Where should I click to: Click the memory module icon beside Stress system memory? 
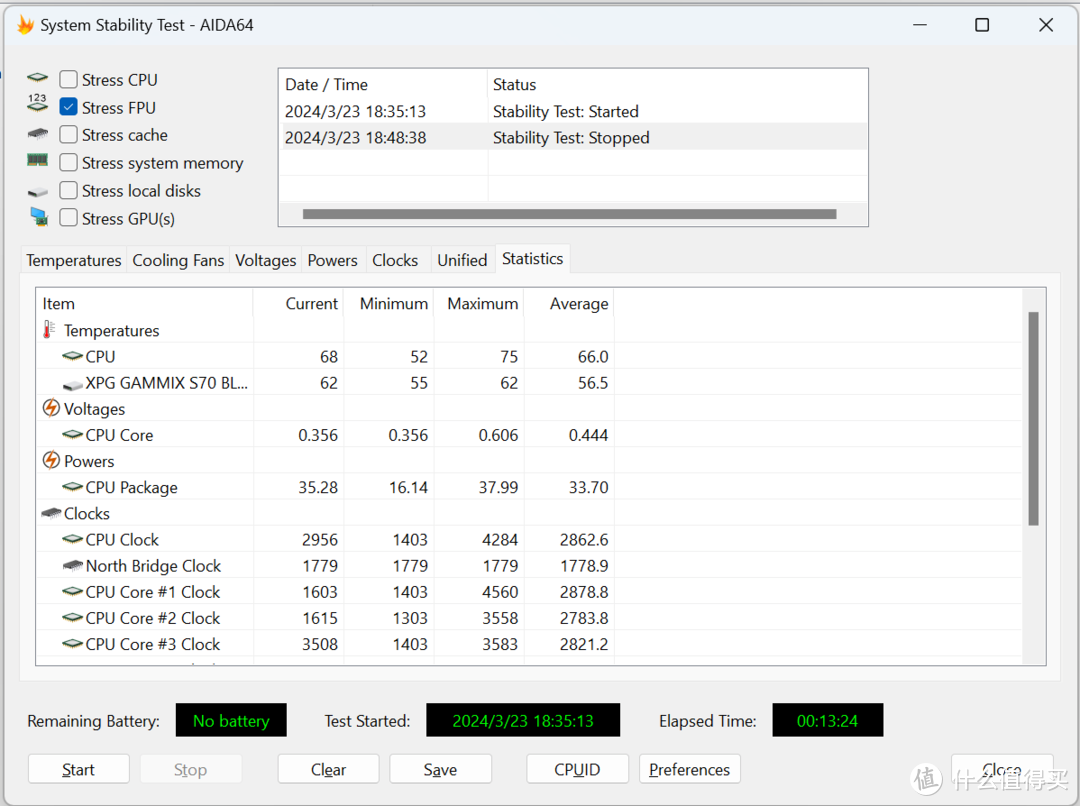[37, 160]
